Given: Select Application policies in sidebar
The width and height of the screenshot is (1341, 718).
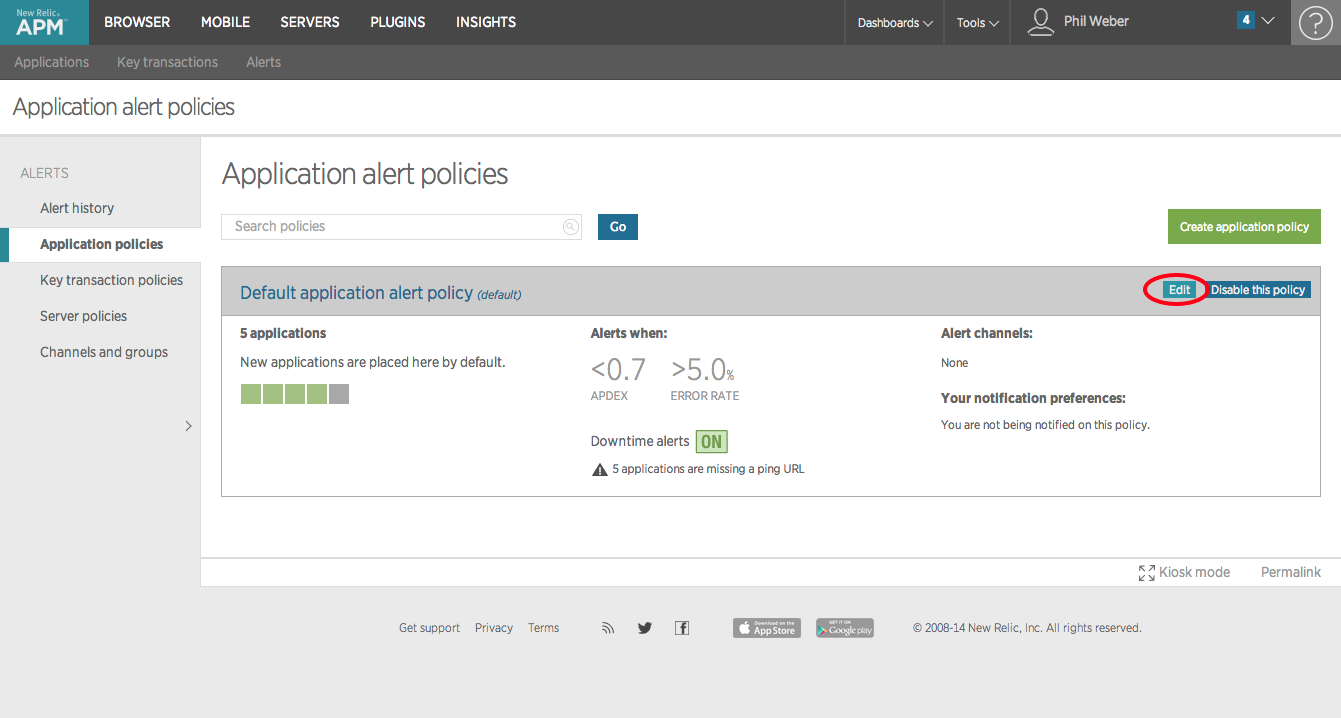Looking at the screenshot, I should pos(100,244).
